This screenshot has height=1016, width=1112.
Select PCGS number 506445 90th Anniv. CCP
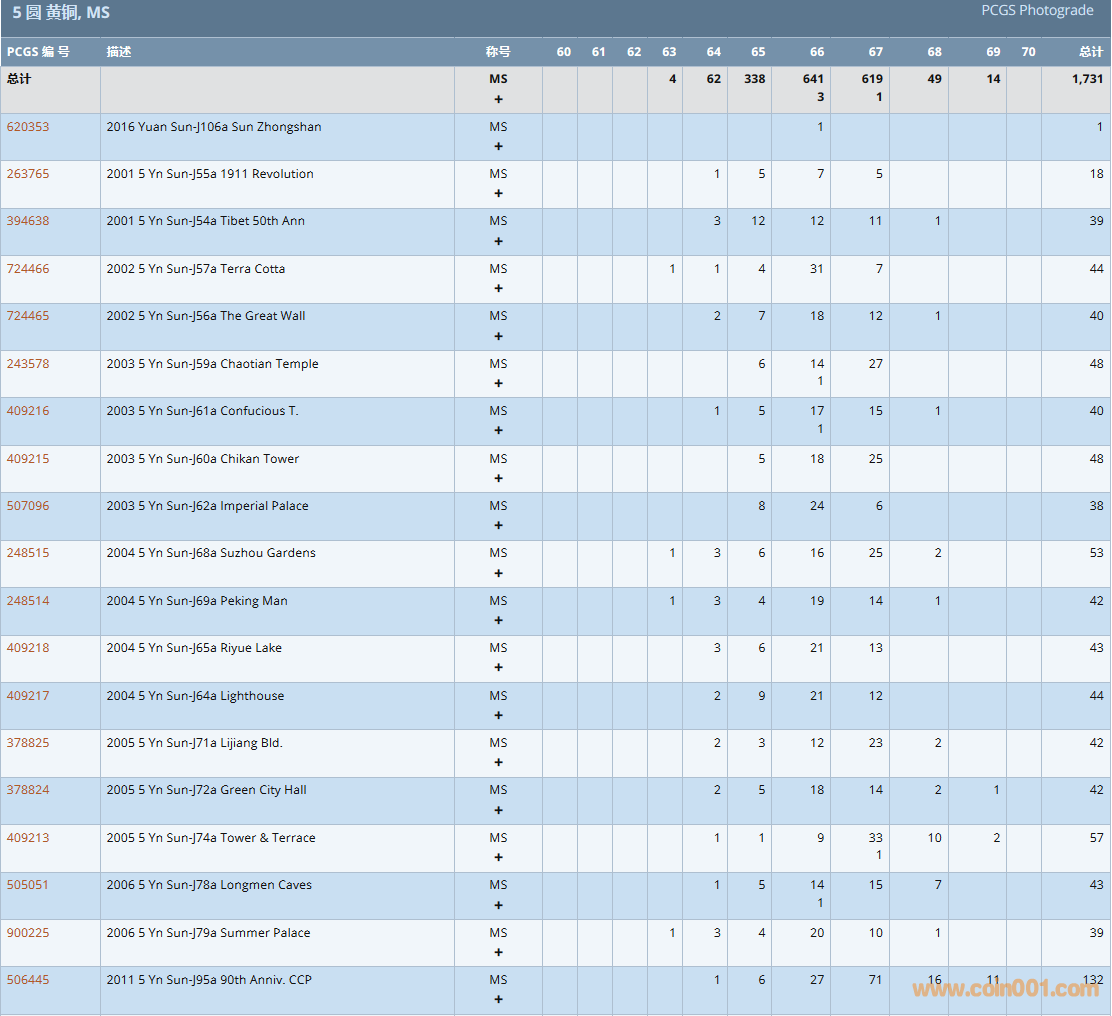pyautogui.click(x=28, y=980)
